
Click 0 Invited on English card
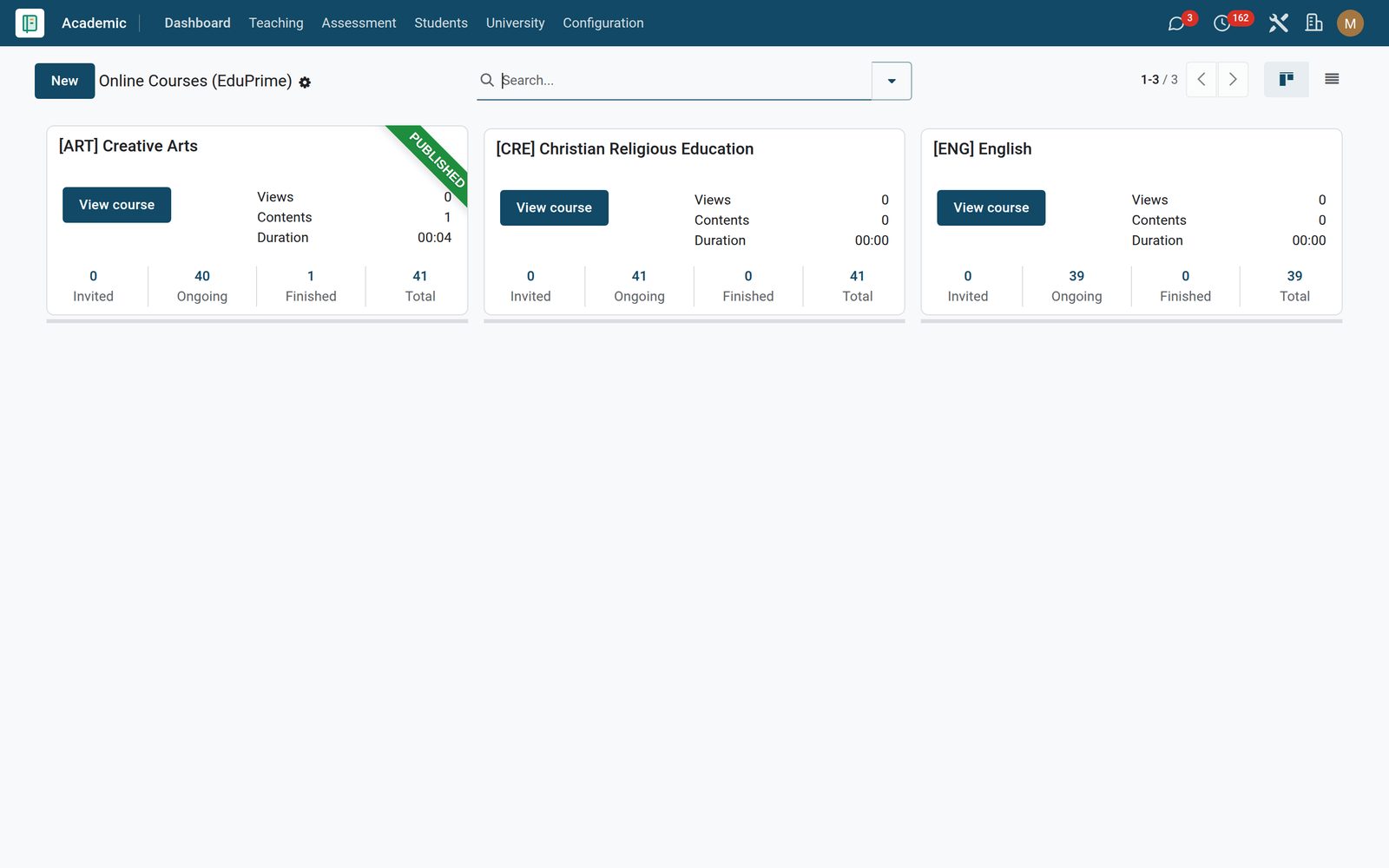click(968, 286)
